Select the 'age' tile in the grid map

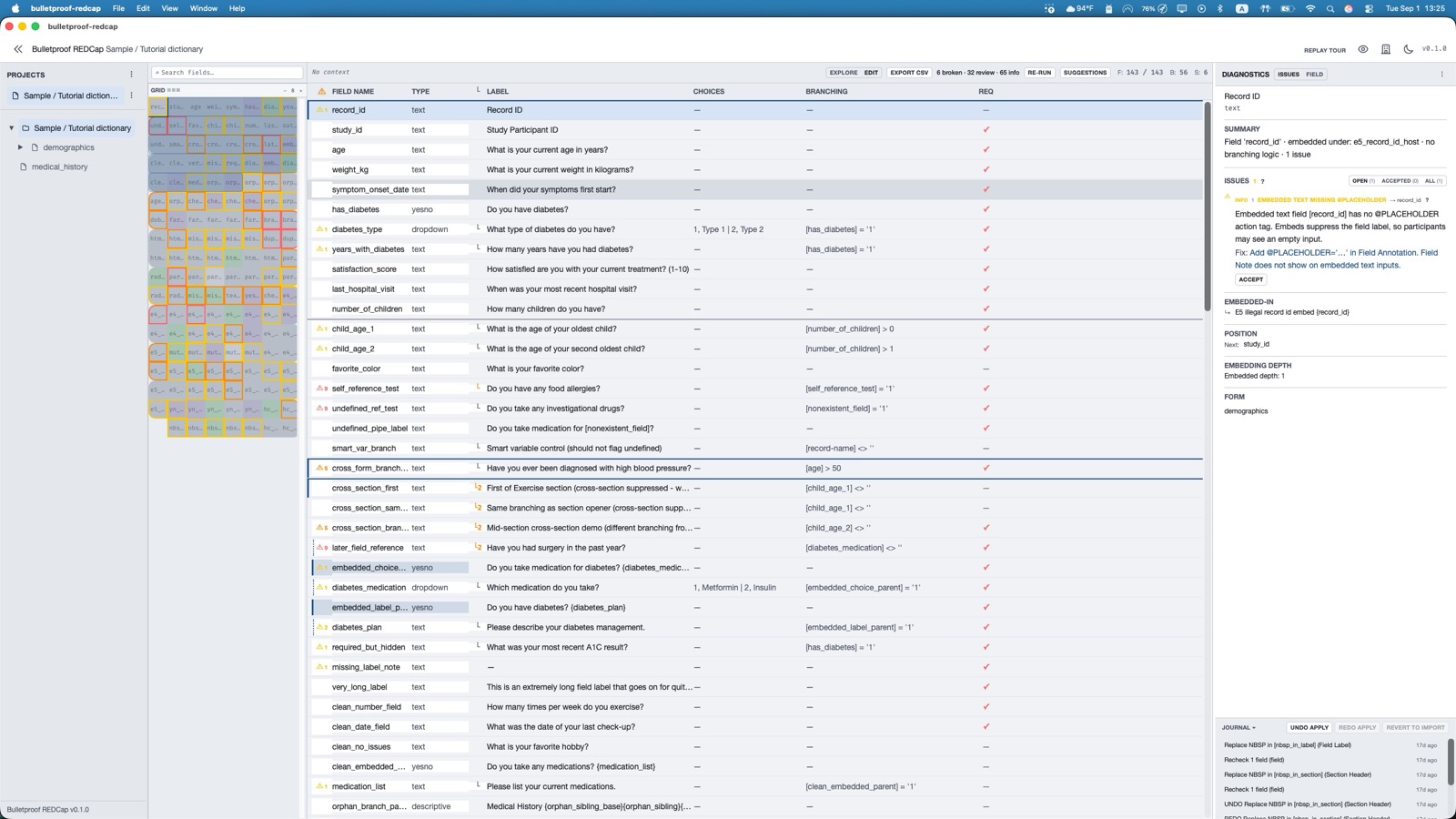pyautogui.click(x=195, y=107)
